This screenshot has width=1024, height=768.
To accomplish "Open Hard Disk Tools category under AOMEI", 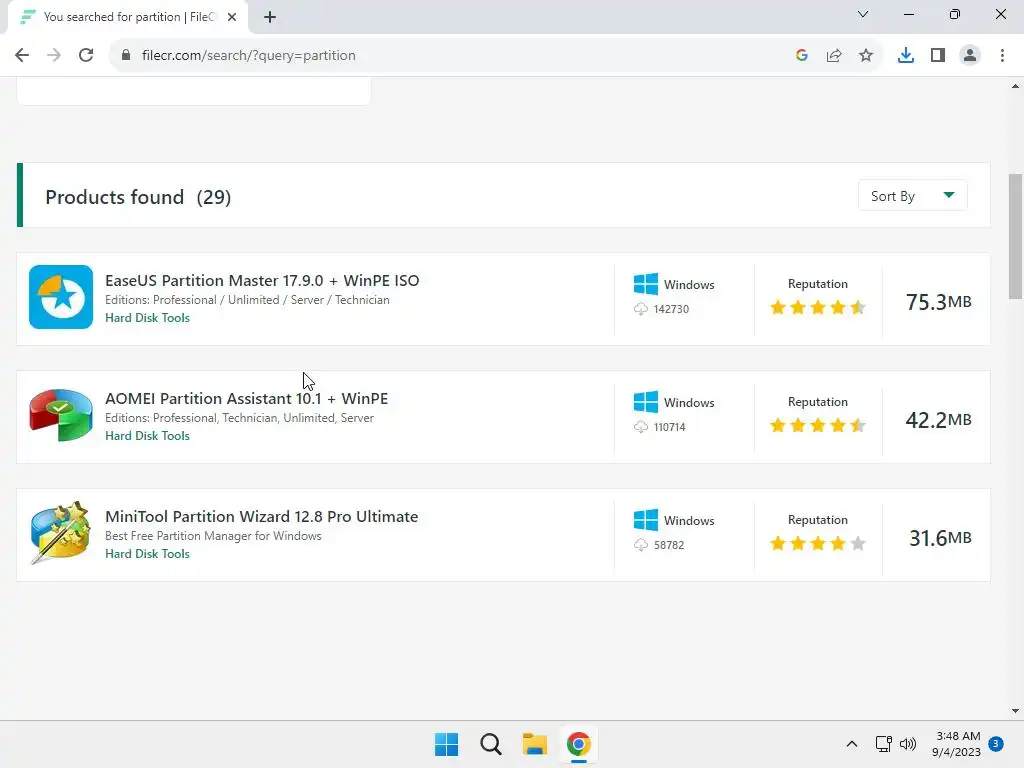I will click(x=147, y=436).
